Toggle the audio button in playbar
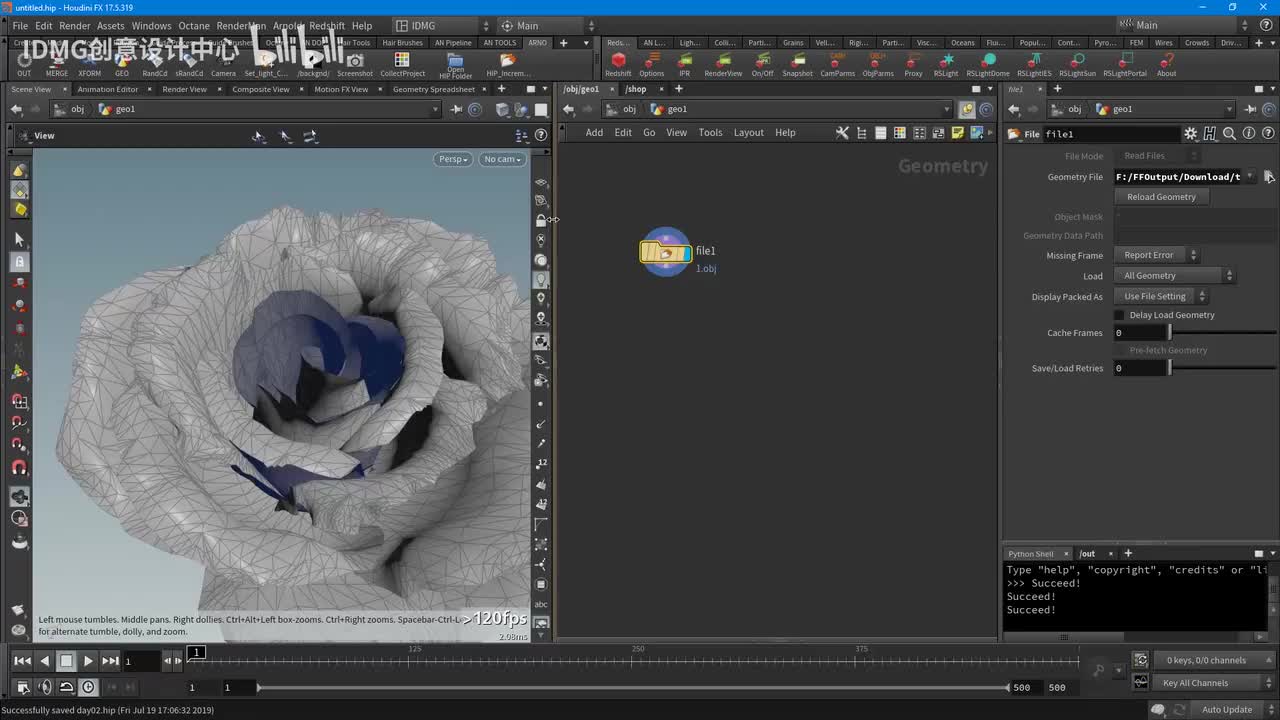 click(45, 687)
